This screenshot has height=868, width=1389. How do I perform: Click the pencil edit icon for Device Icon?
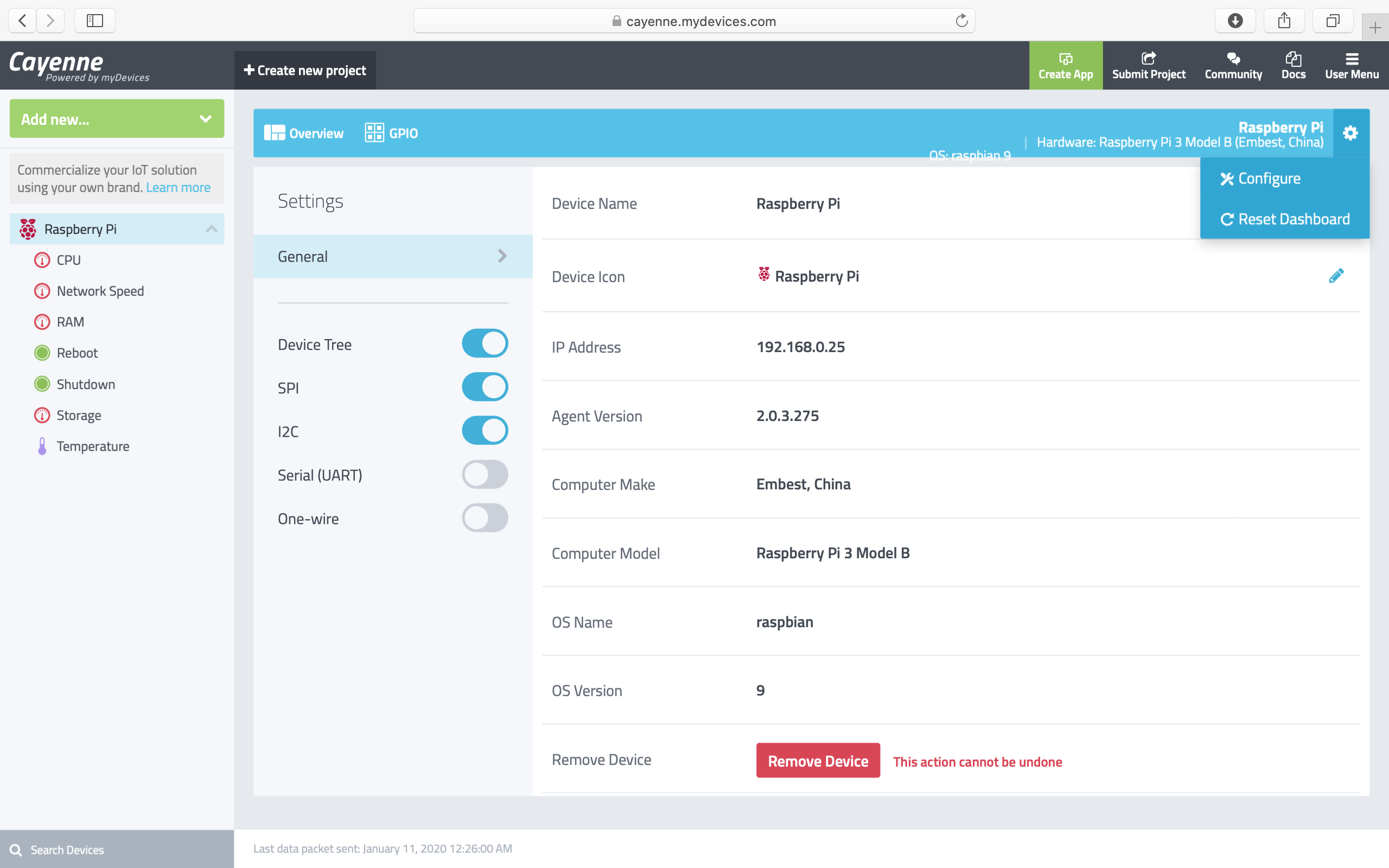(x=1336, y=276)
